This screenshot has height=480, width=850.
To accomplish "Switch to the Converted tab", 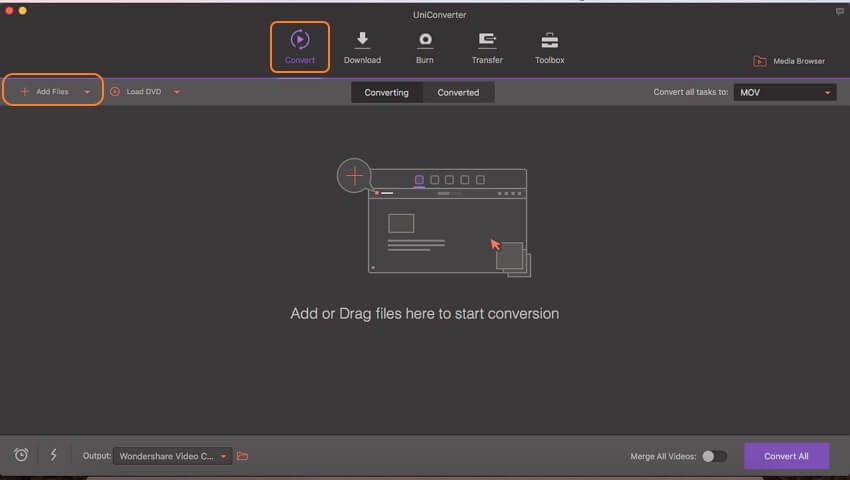I will [458, 92].
